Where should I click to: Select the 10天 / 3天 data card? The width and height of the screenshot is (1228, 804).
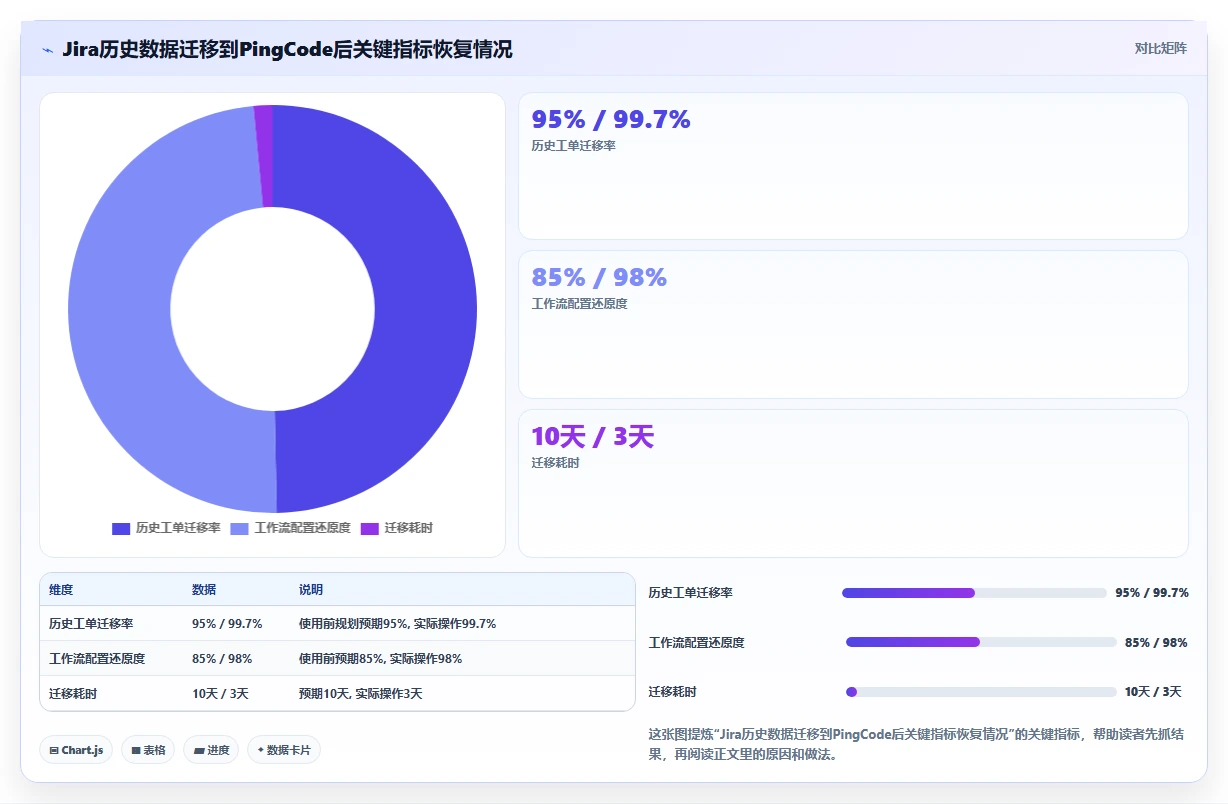coord(853,483)
